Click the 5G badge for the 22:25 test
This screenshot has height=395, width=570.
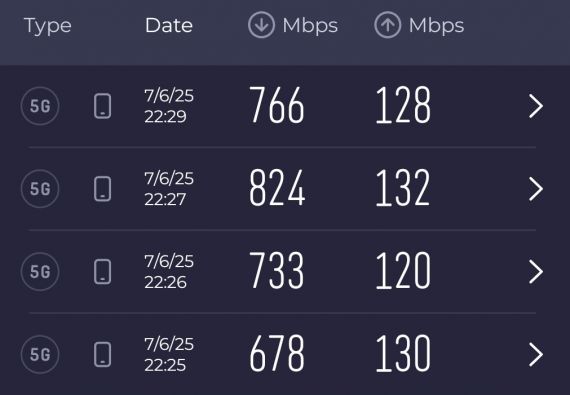40,354
